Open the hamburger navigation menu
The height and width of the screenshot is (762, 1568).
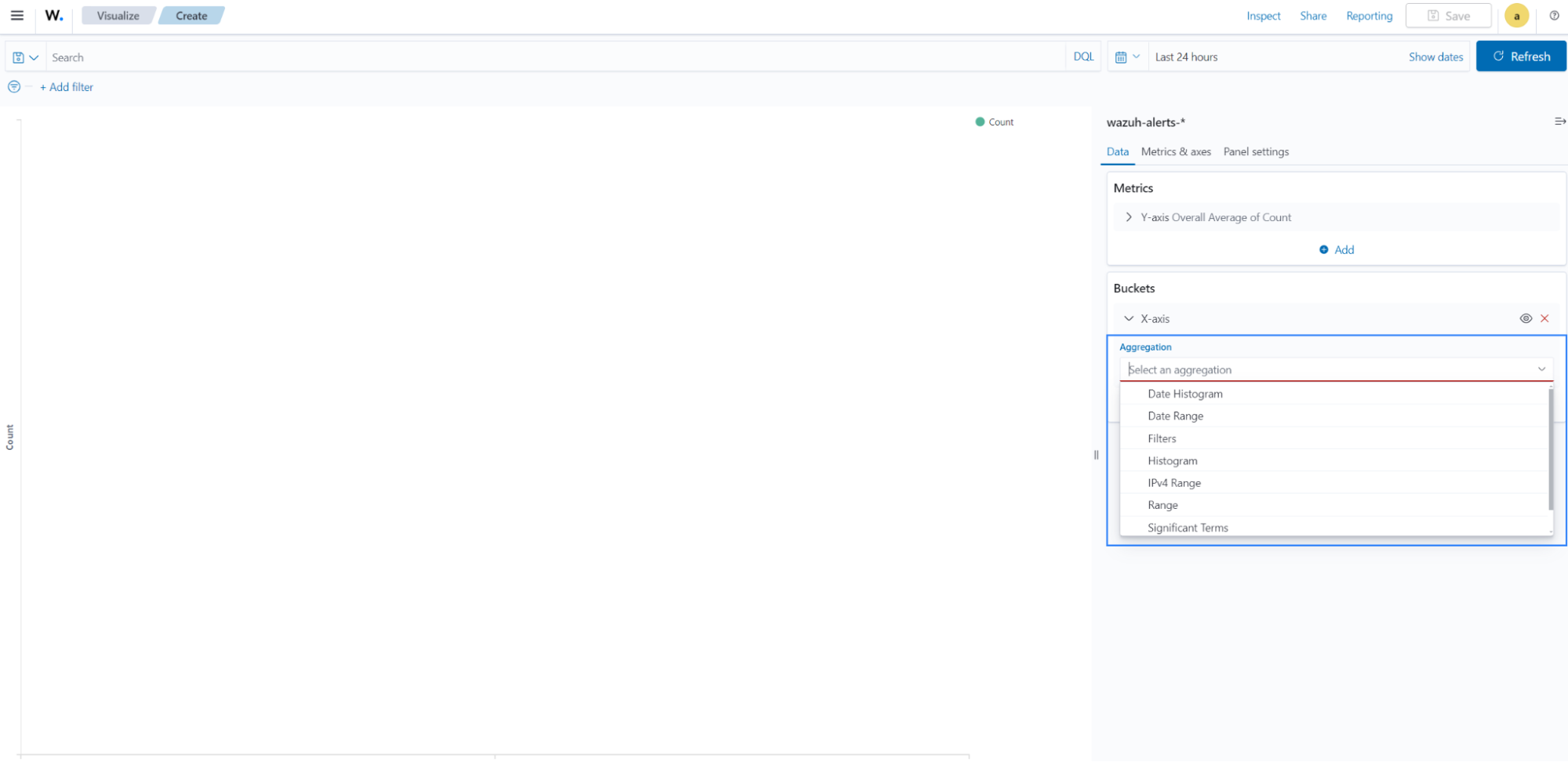(x=16, y=16)
